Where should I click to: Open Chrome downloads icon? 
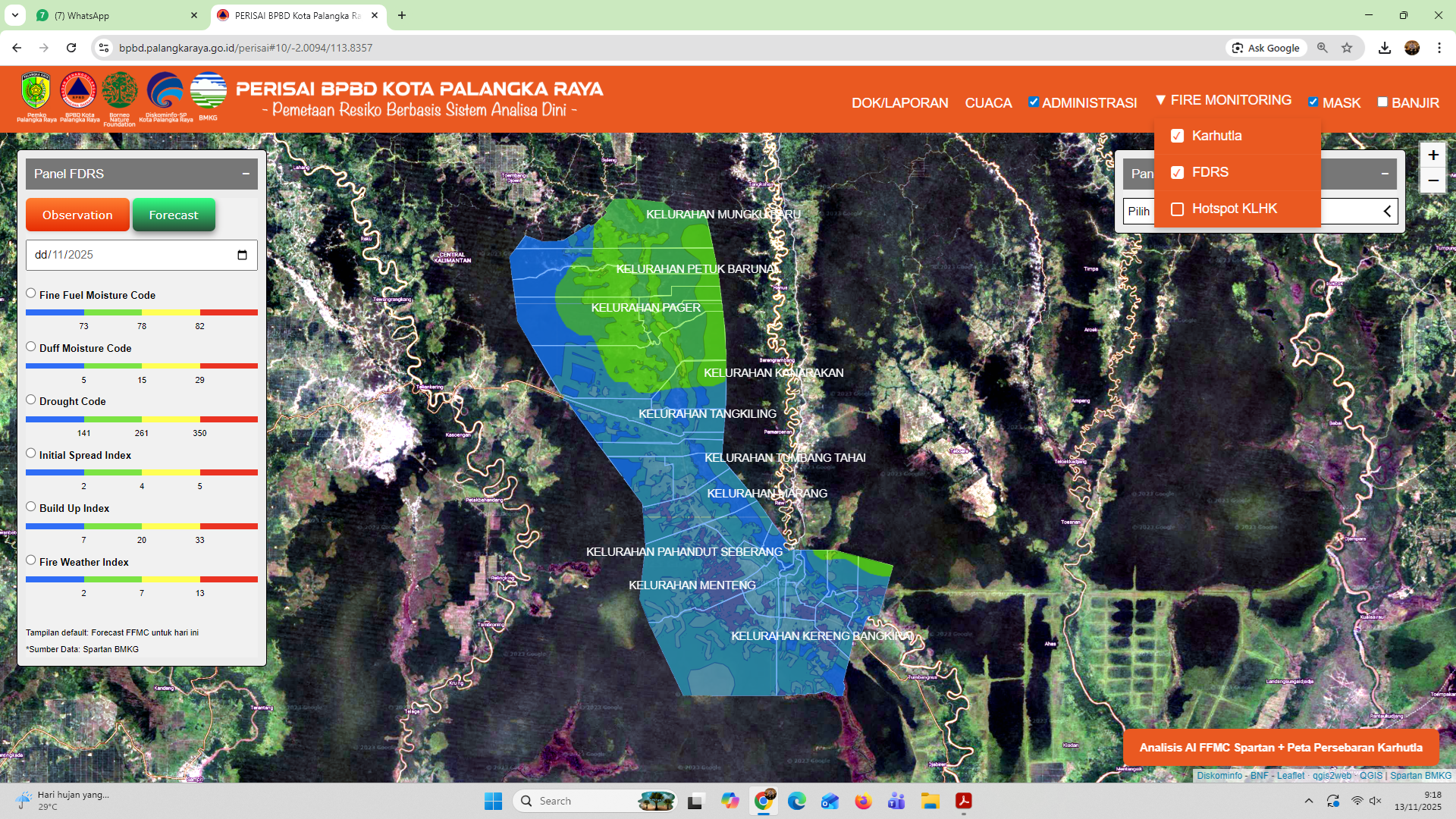[x=1385, y=48]
